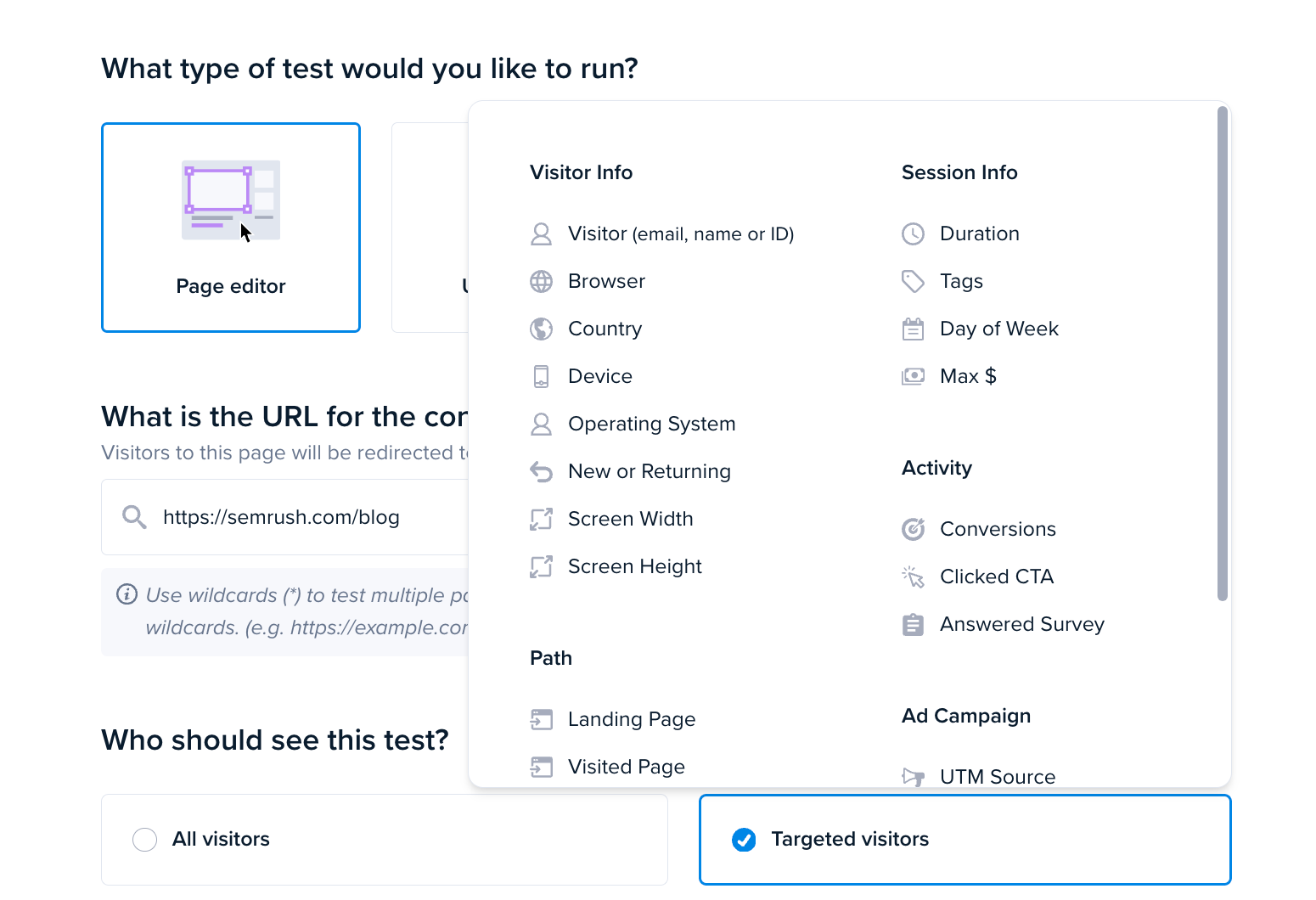Viewport: 1316px width, 900px height.
Task: Pick Landing Page under Path
Action: 631,719
